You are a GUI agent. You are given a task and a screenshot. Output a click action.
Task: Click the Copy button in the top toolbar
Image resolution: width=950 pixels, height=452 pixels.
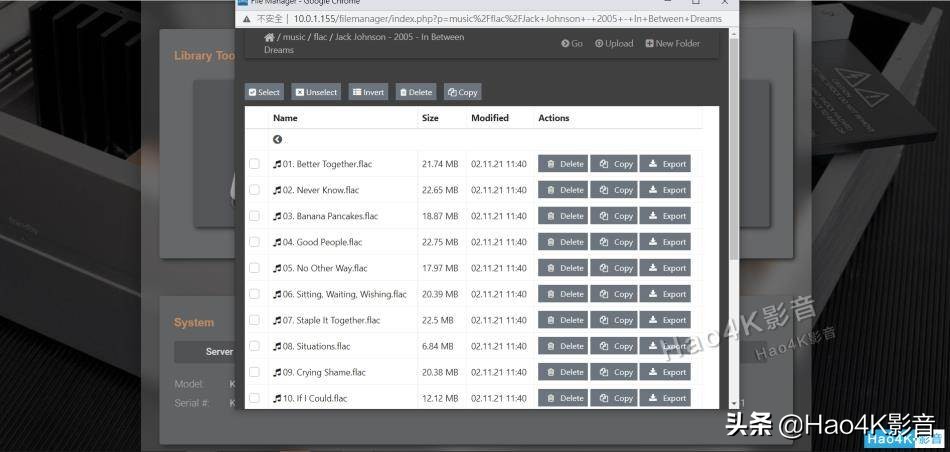(x=462, y=92)
